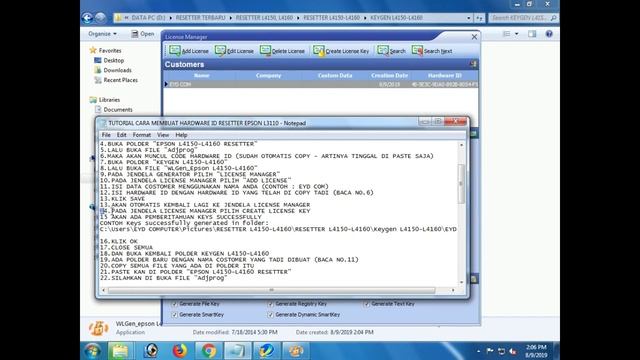Click the volume tray icon

513,351
